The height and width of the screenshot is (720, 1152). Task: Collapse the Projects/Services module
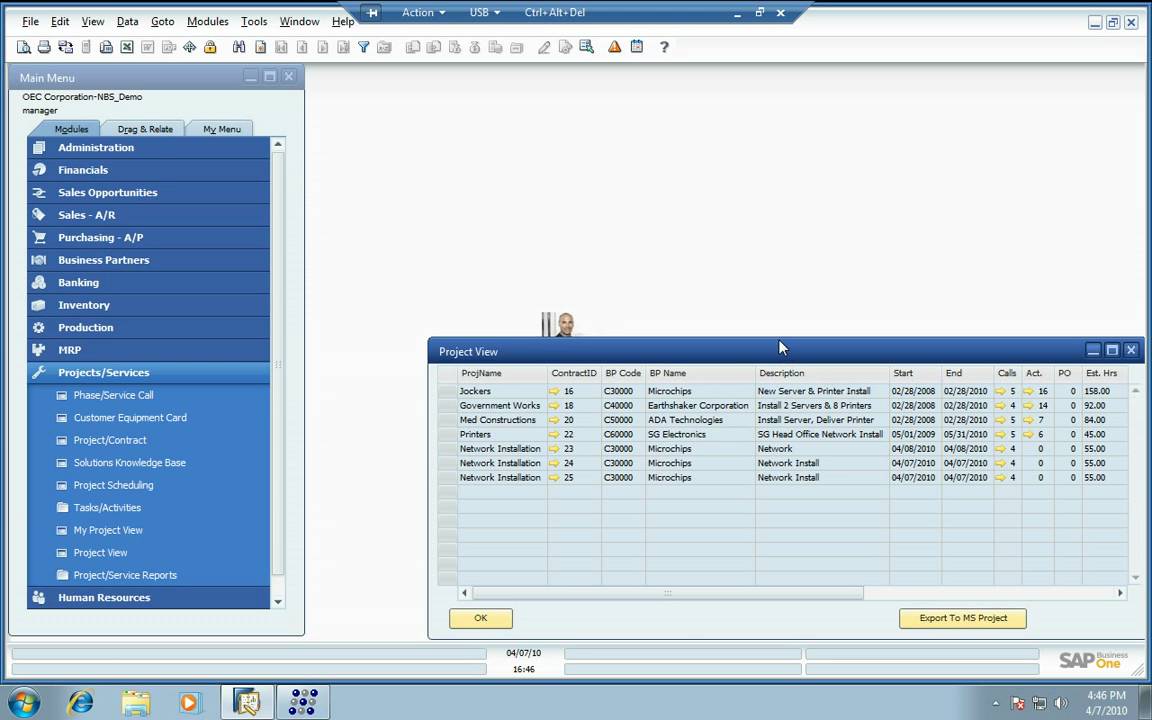tap(148, 373)
